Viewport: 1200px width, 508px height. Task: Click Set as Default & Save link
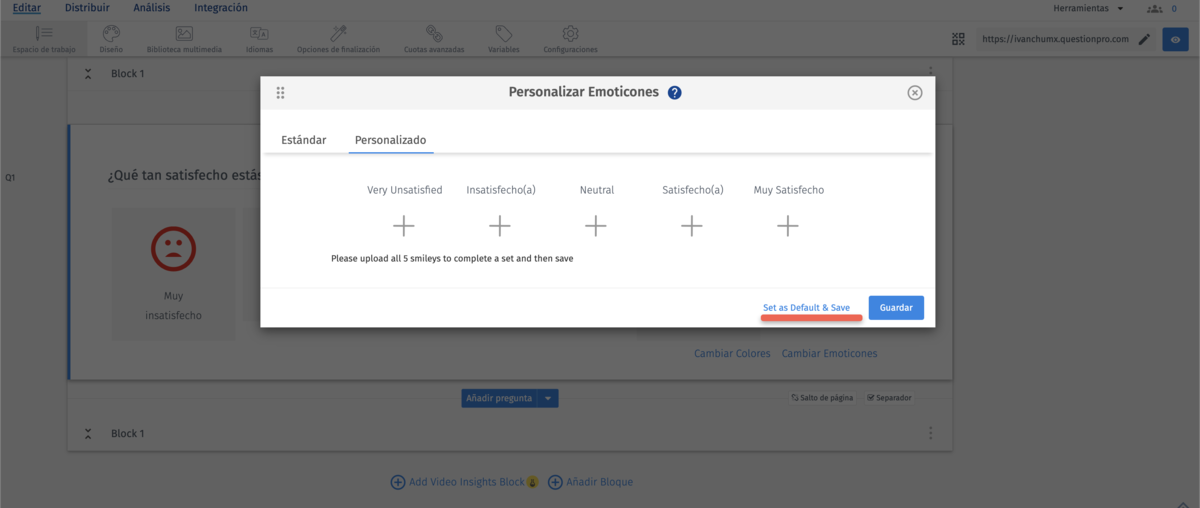tap(806, 308)
